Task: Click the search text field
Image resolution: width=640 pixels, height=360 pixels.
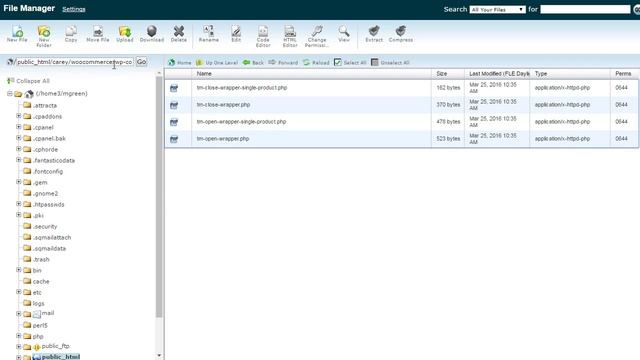Action: 585,9
